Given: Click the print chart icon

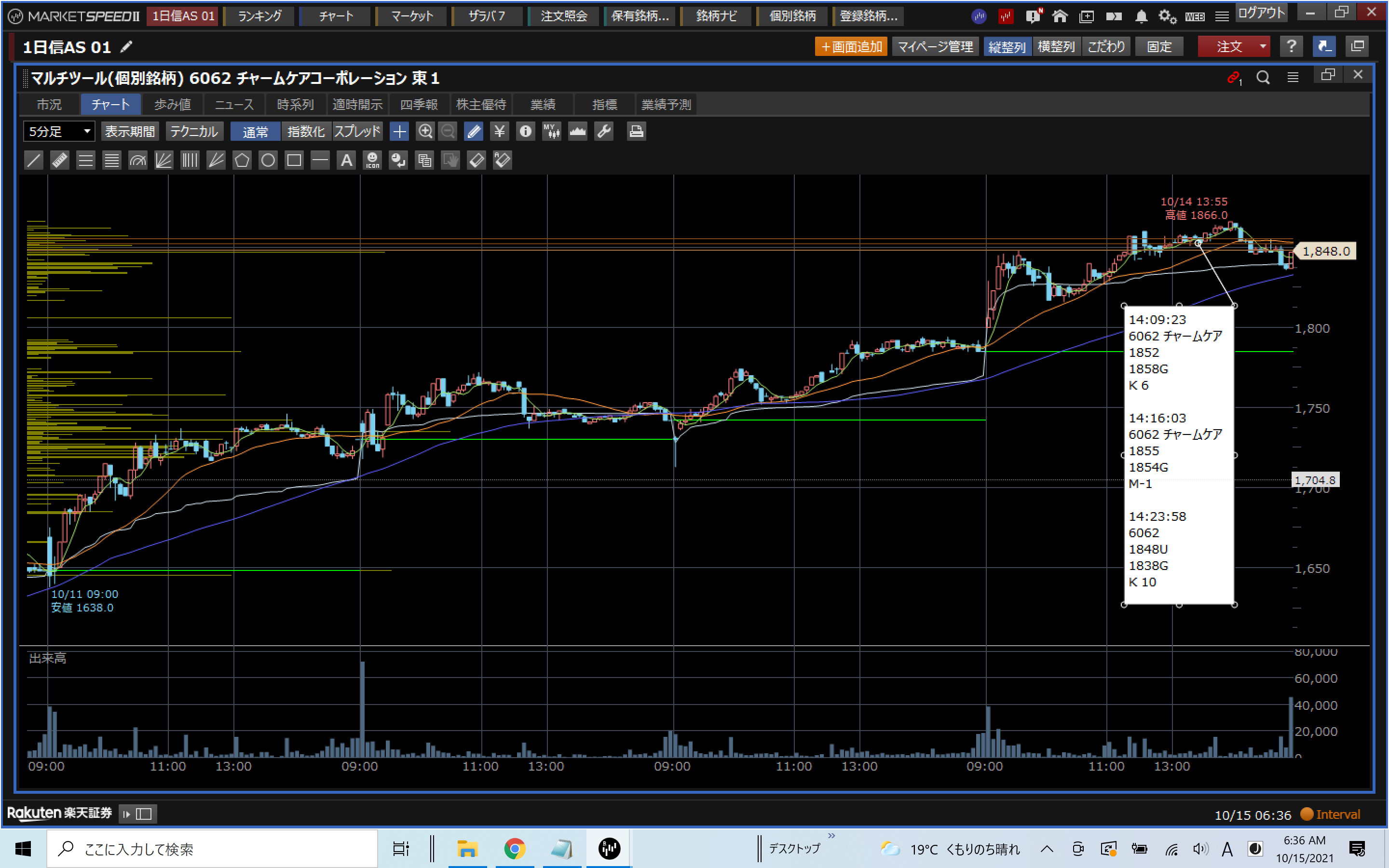Looking at the screenshot, I should coord(635,132).
